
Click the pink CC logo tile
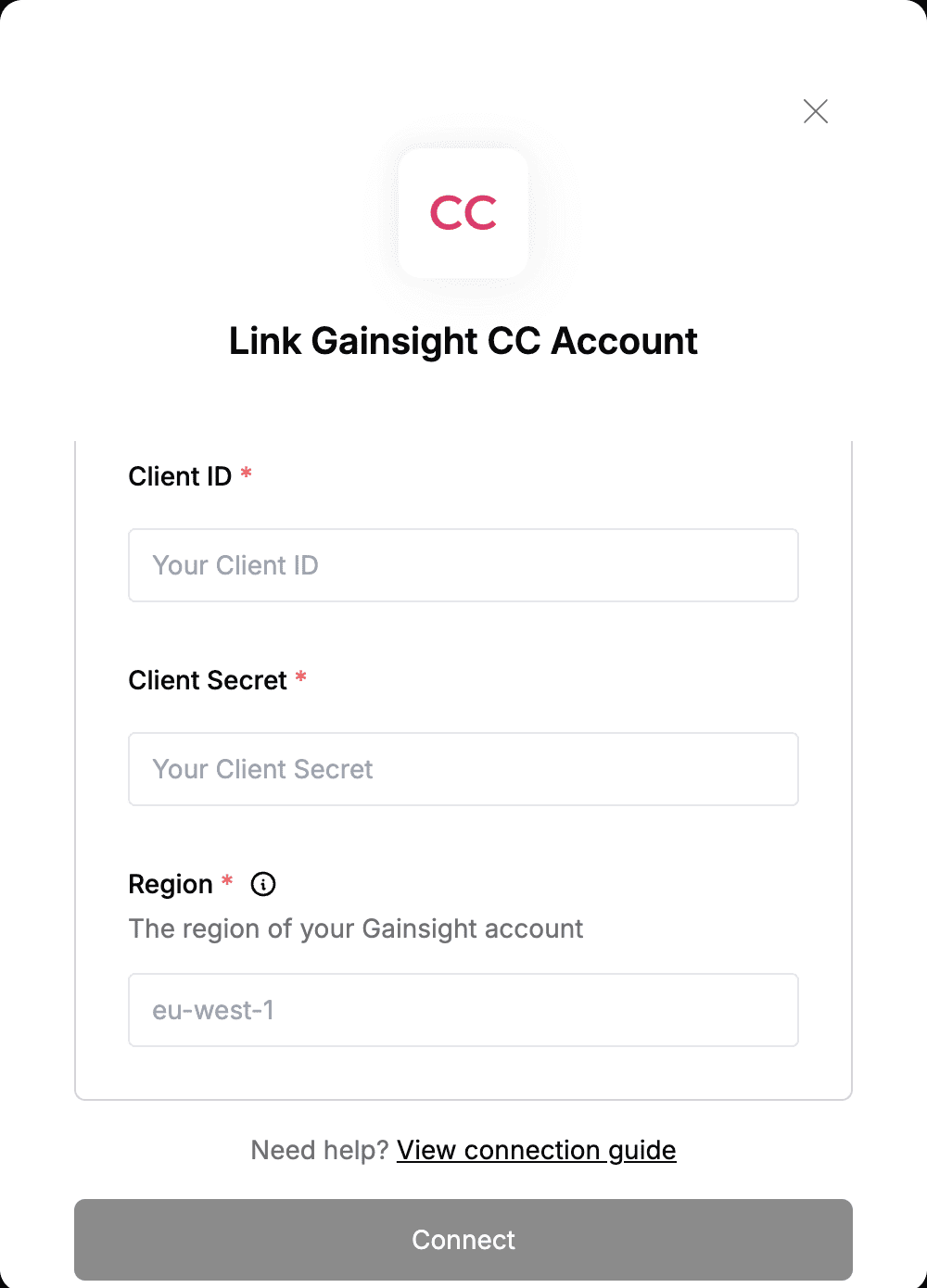[463, 213]
